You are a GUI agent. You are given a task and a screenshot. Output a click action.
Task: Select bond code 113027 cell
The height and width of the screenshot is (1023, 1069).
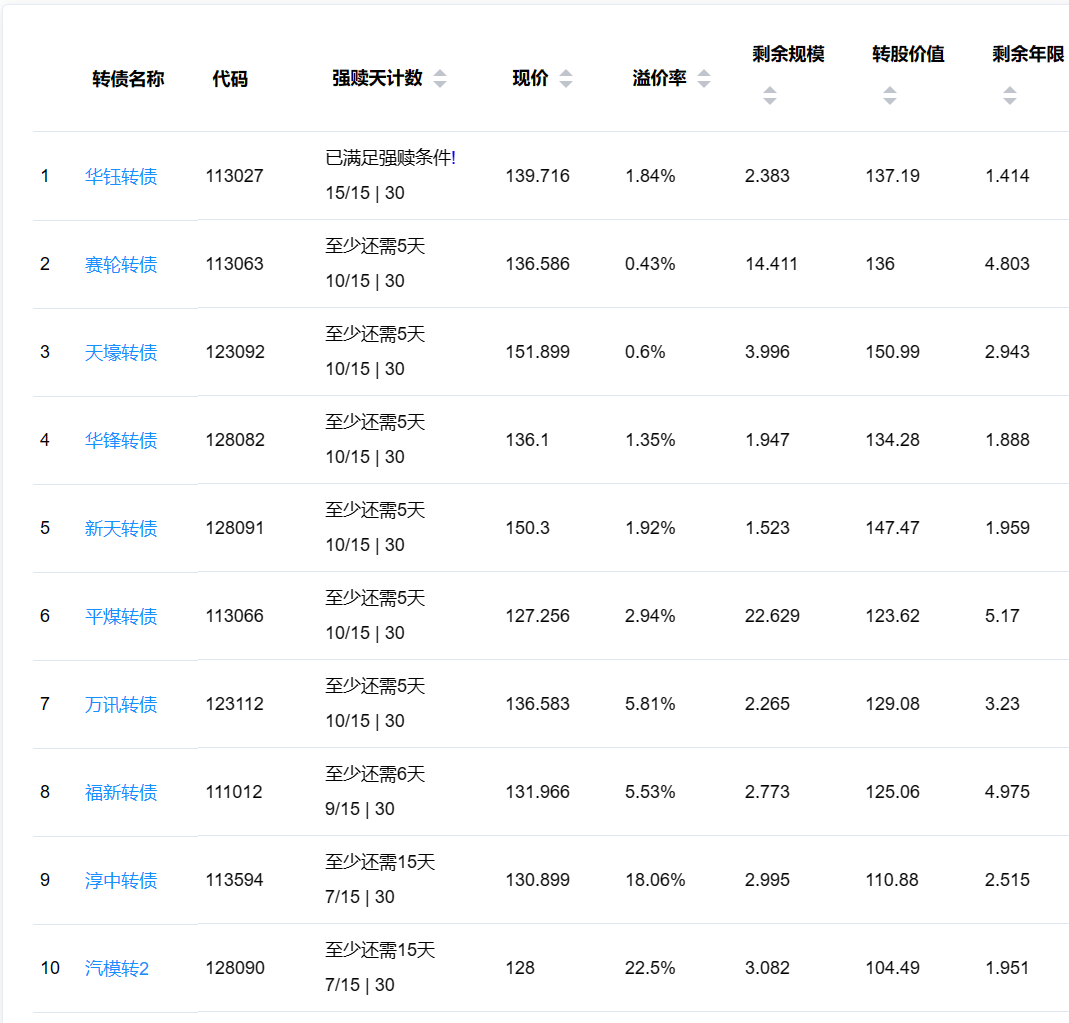pyautogui.click(x=235, y=176)
